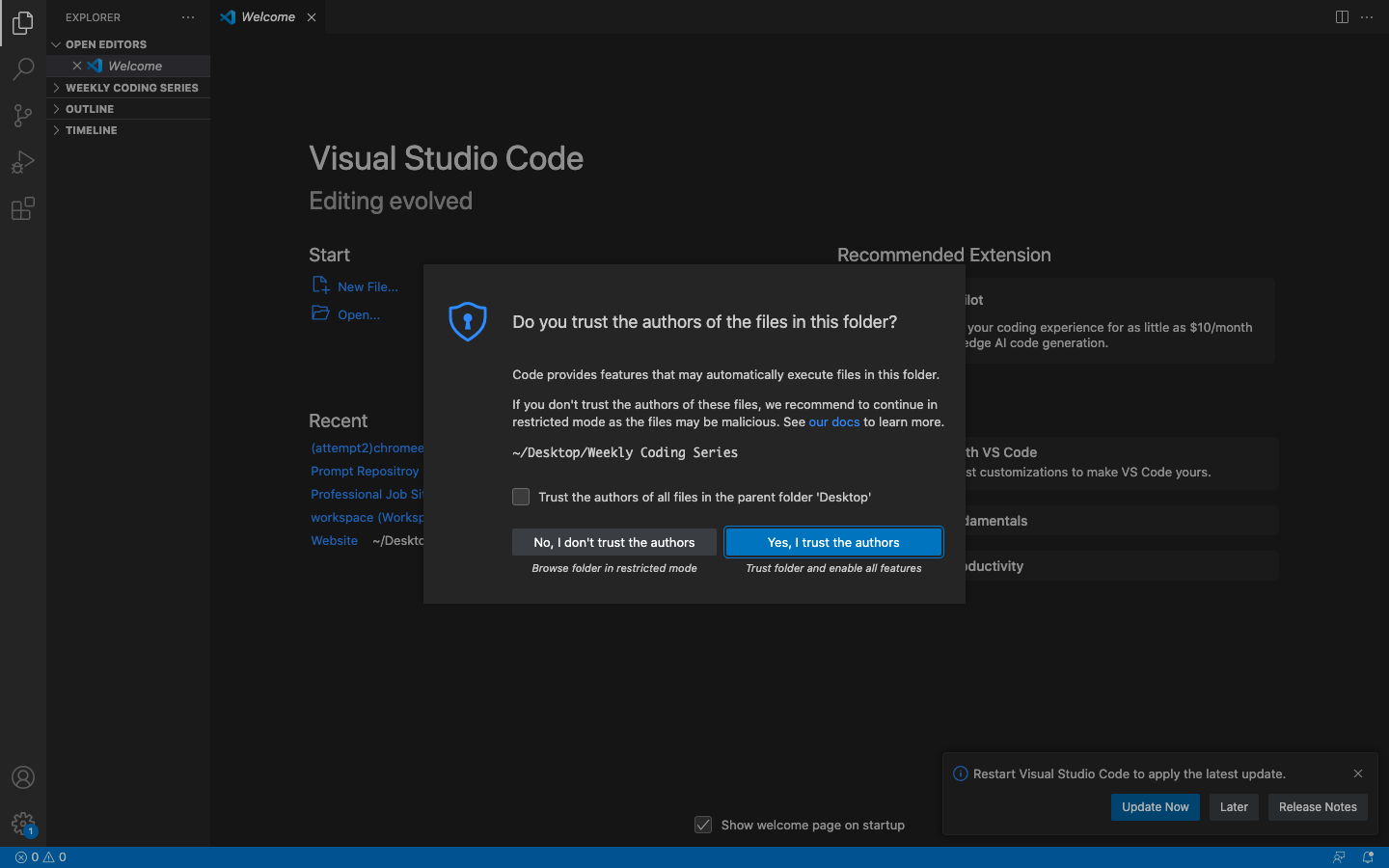This screenshot has width=1389, height=868.
Task: Click errors and warnings status bar indicator
Action: click(x=41, y=857)
